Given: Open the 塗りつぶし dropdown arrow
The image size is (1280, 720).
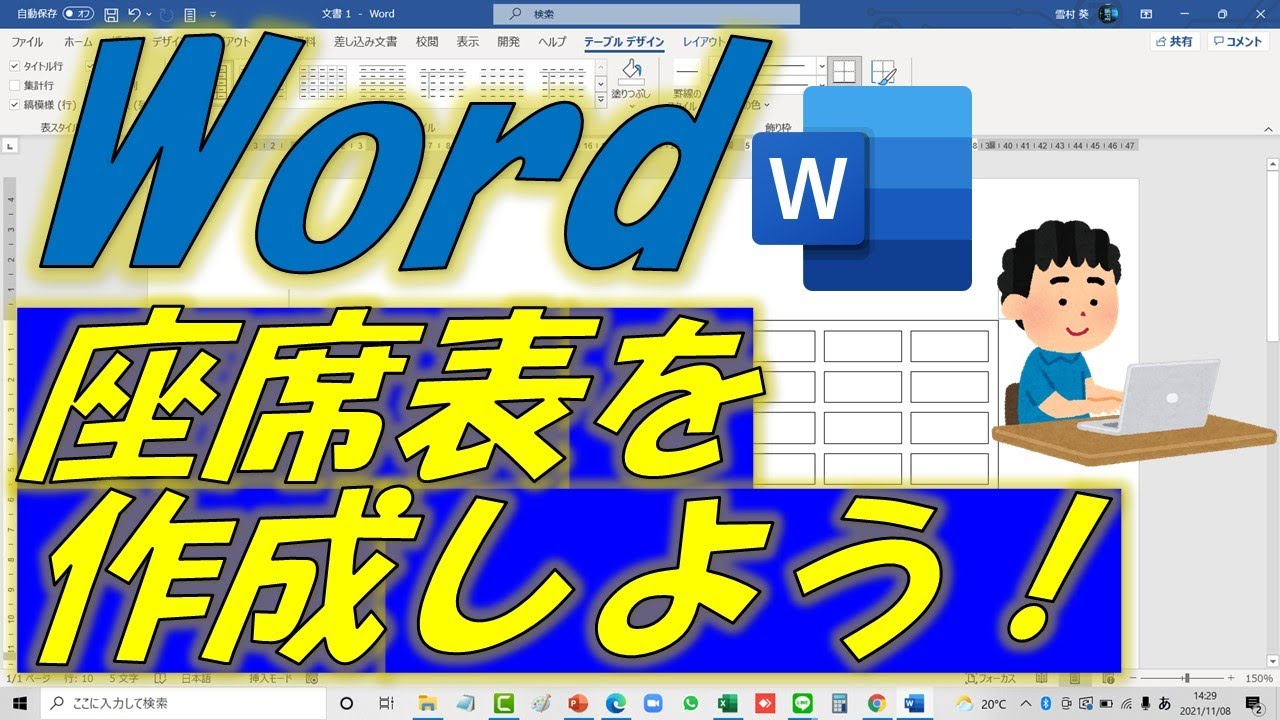Looking at the screenshot, I should tap(631, 104).
